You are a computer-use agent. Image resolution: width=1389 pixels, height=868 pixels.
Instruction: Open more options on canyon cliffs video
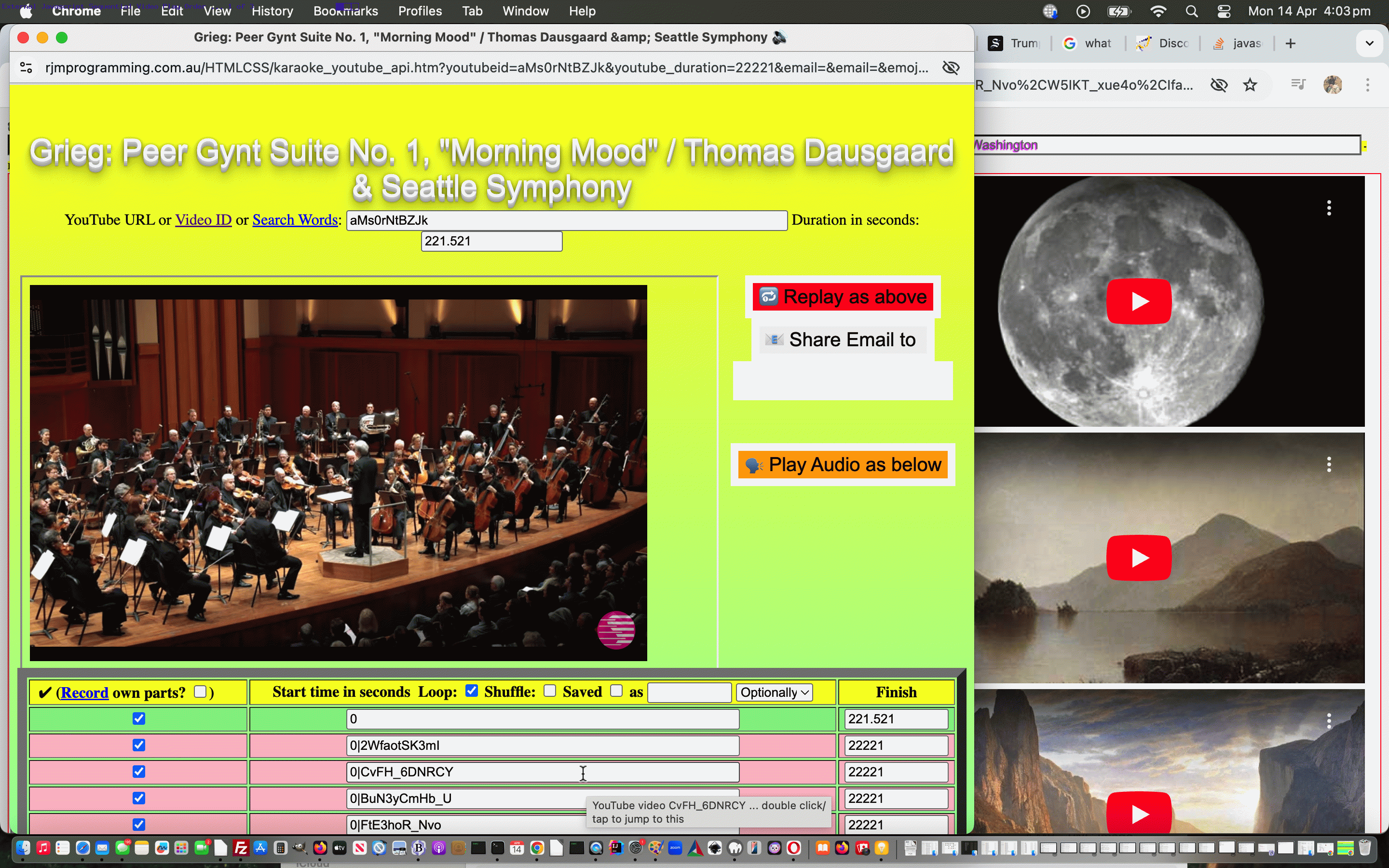(x=1329, y=721)
